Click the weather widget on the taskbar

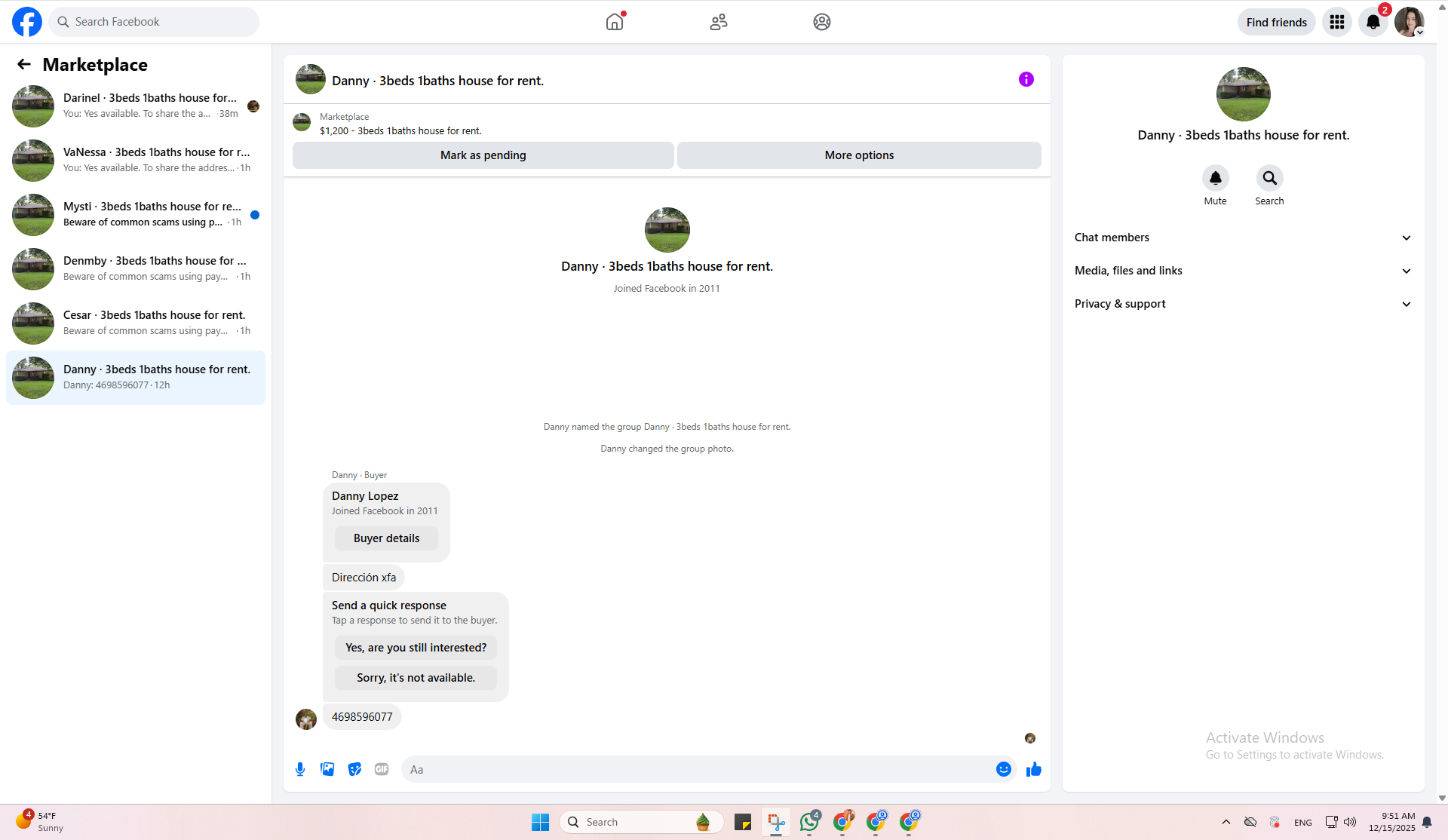pyautogui.click(x=39, y=822)
